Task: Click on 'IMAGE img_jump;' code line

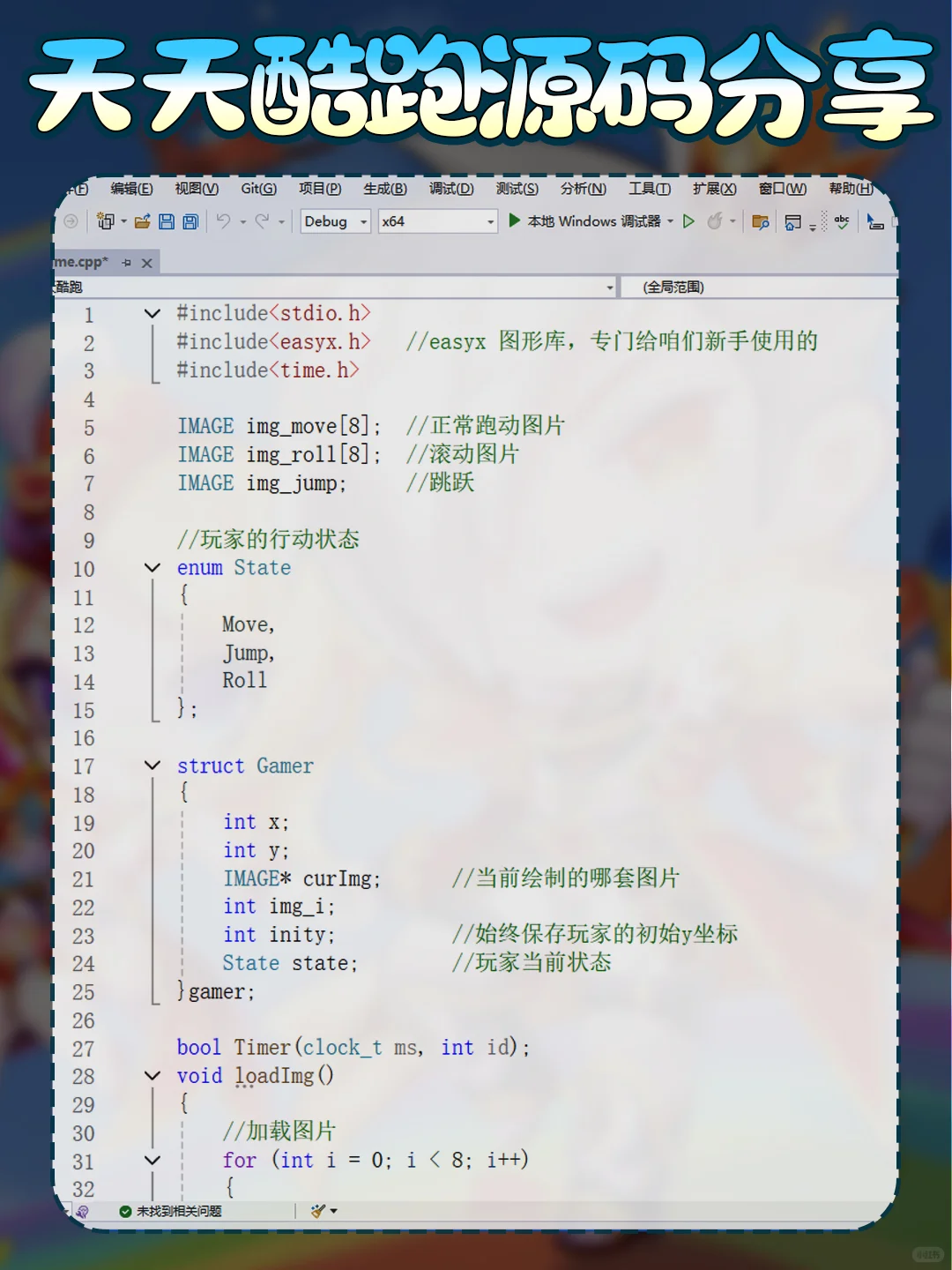Action: 262,483
